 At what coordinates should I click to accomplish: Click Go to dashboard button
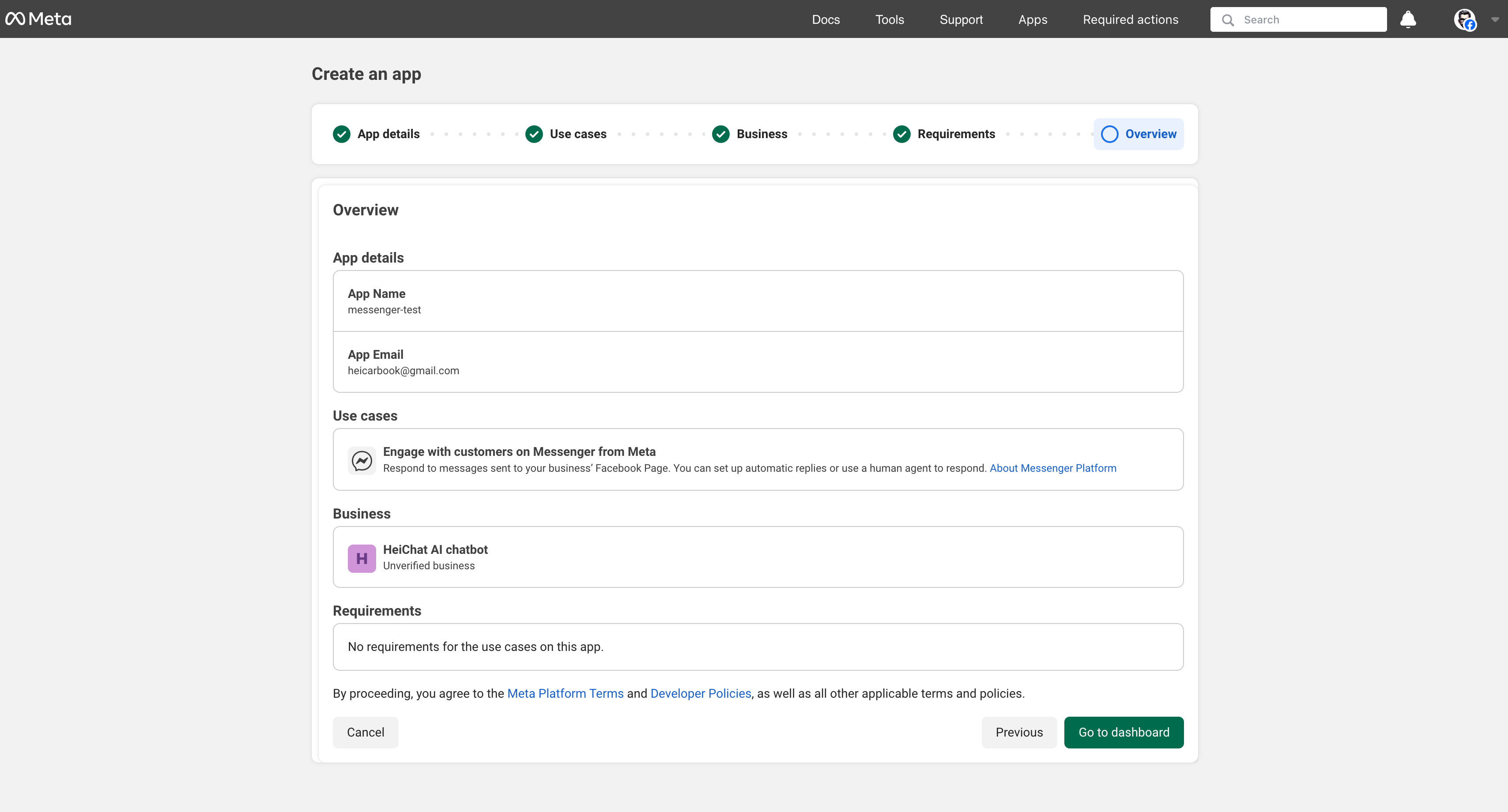[x=1123, y=732]
